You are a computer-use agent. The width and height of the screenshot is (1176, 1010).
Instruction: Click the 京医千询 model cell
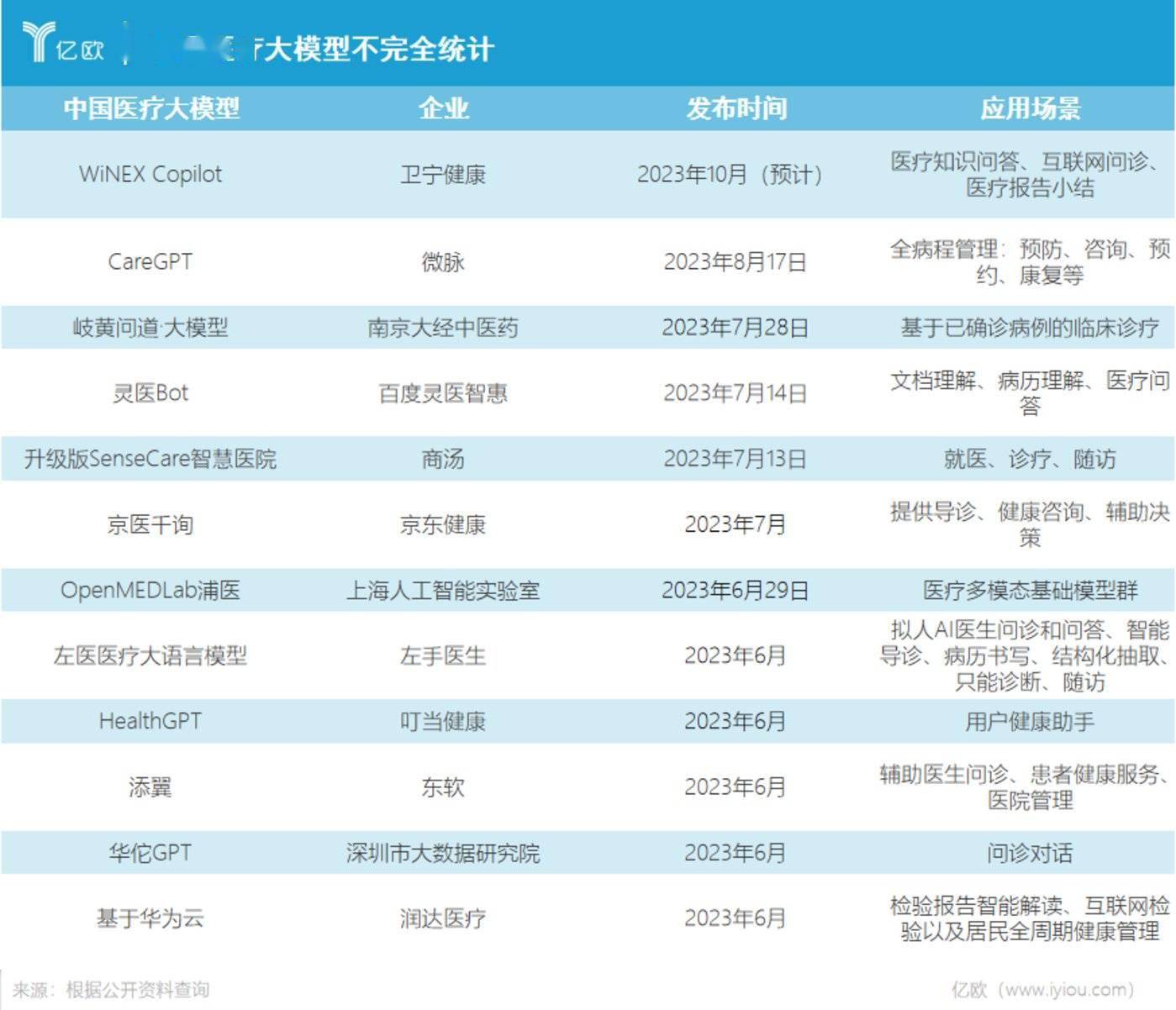coord(150,525)
